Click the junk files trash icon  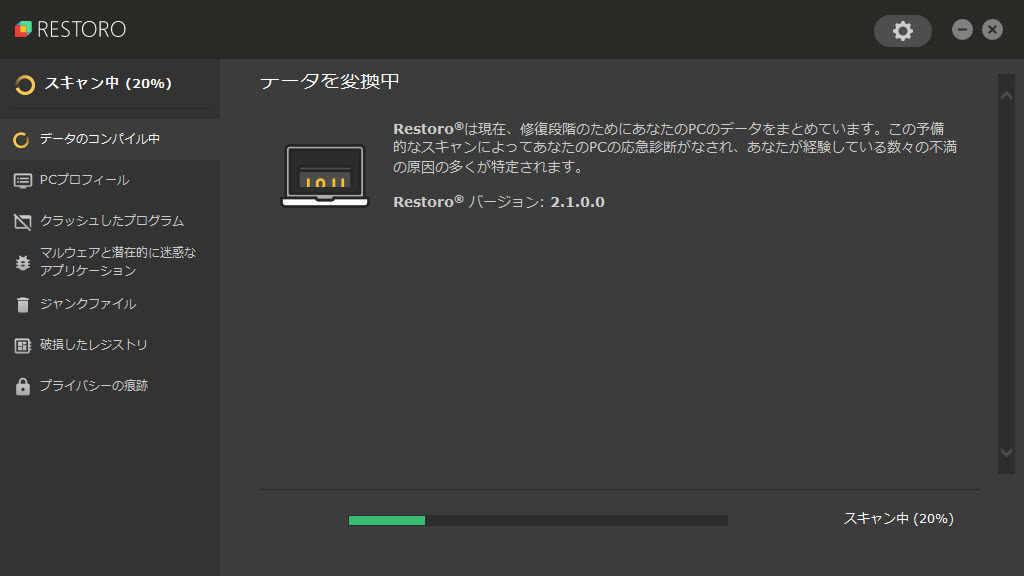click(22, 305)
